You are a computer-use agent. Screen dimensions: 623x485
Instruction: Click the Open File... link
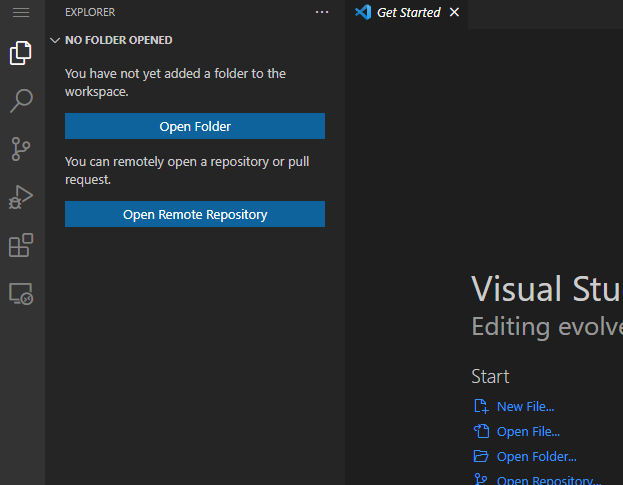point(528,431)
